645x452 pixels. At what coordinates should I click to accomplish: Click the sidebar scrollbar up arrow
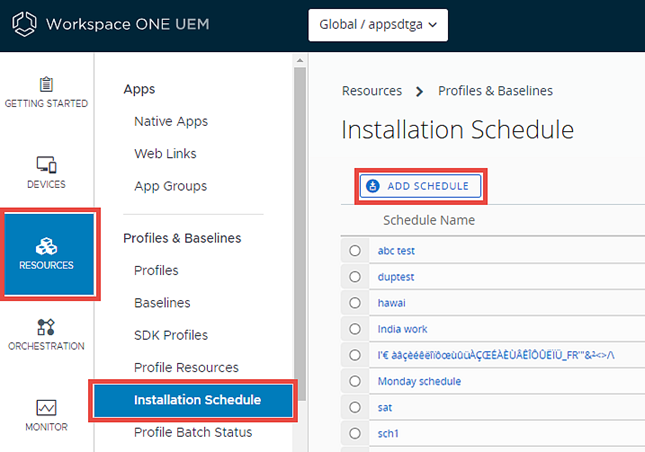click(300, 60)
